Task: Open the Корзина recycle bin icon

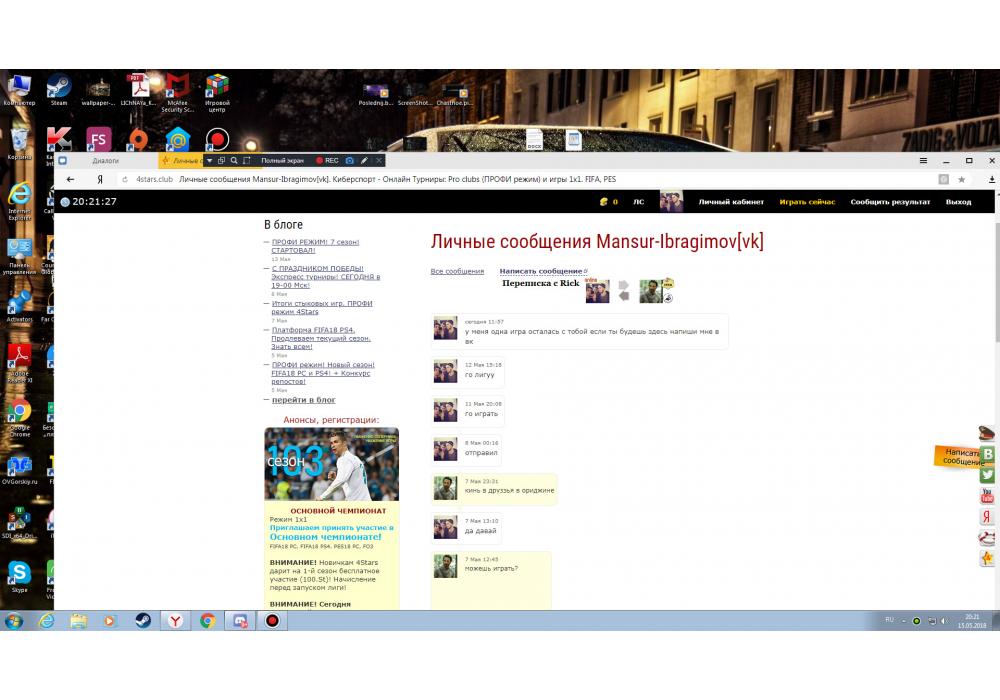Action: click(20, 143)
